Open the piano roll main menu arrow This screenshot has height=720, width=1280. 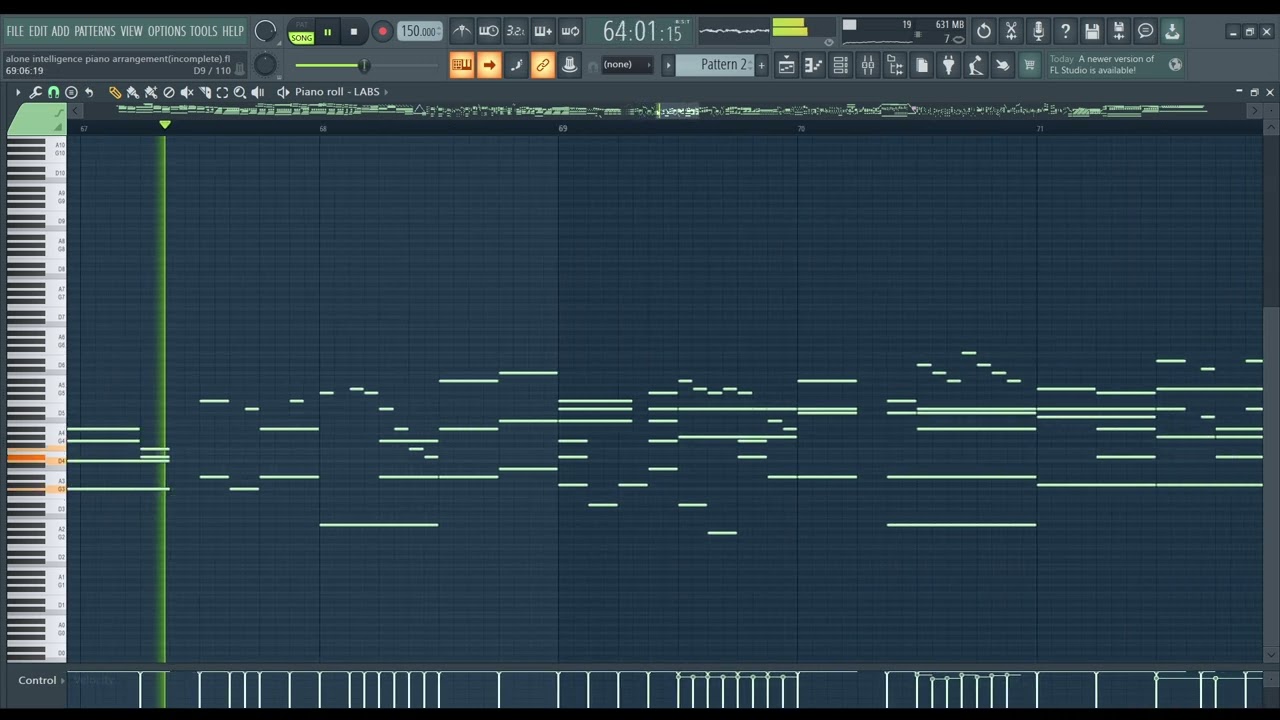pos(18,92)
